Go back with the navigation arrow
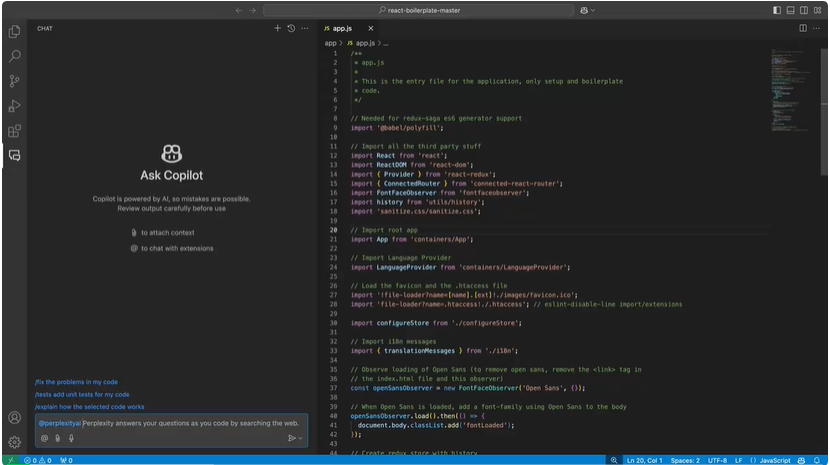Screen dimensions: 830x465 [239, 10]
